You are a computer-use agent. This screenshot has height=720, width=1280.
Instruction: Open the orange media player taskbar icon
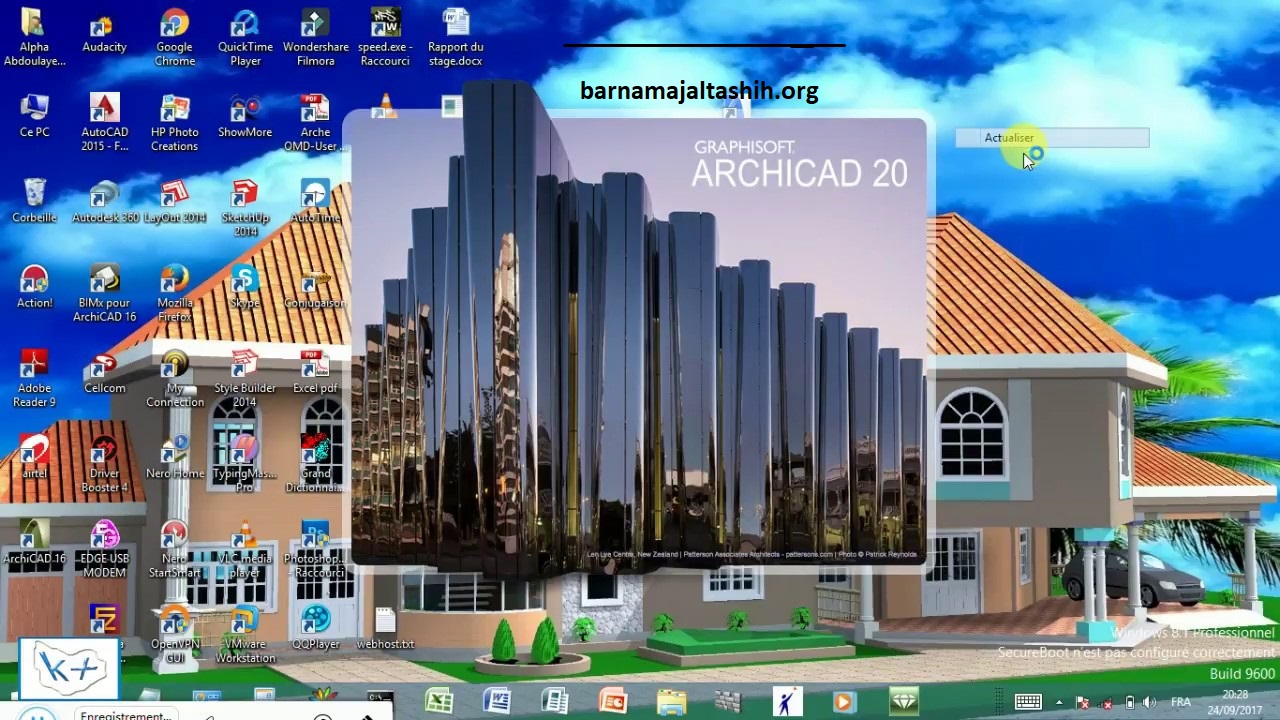pos(845,702)
